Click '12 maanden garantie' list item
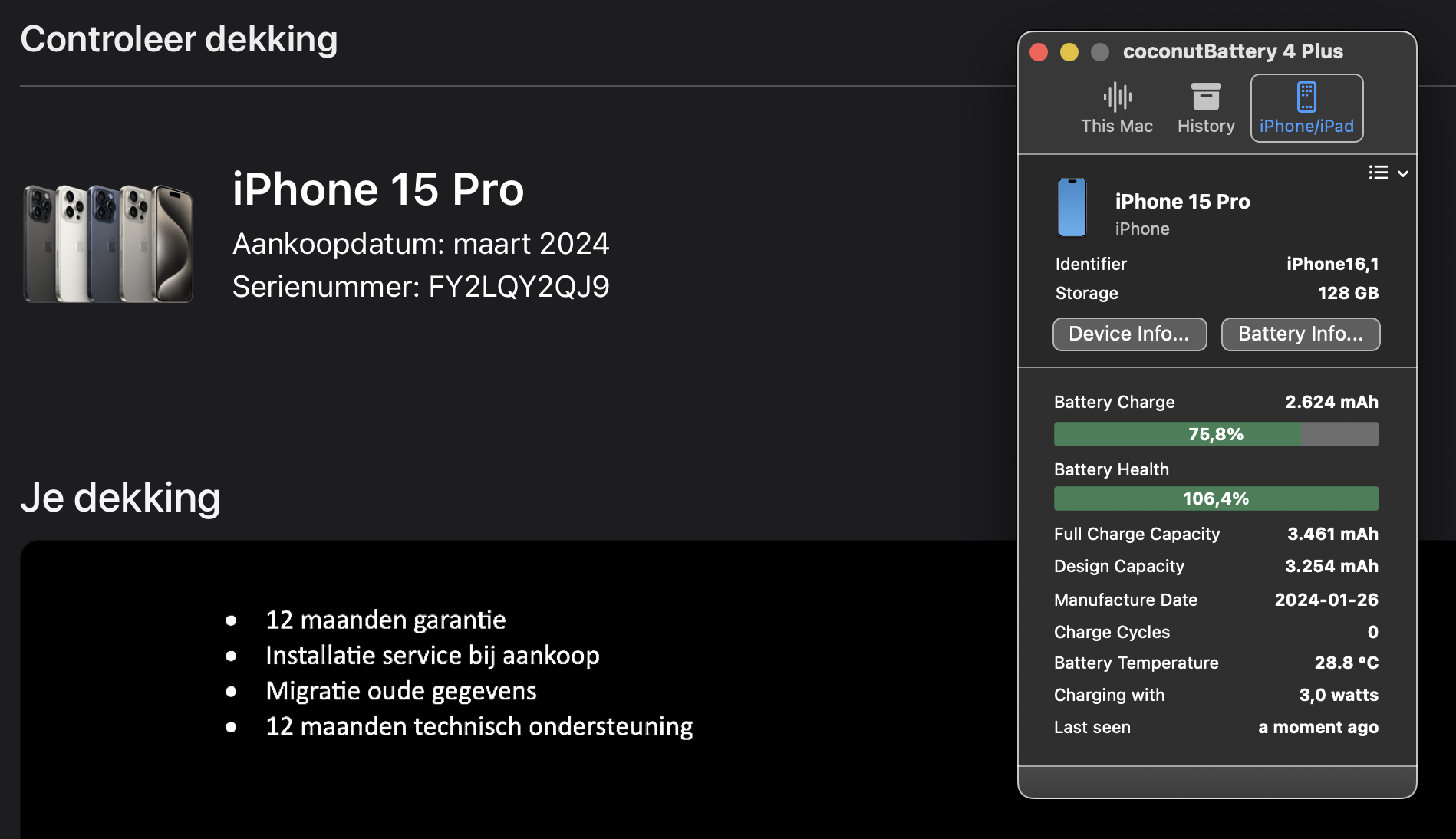 tap(385, 620)
